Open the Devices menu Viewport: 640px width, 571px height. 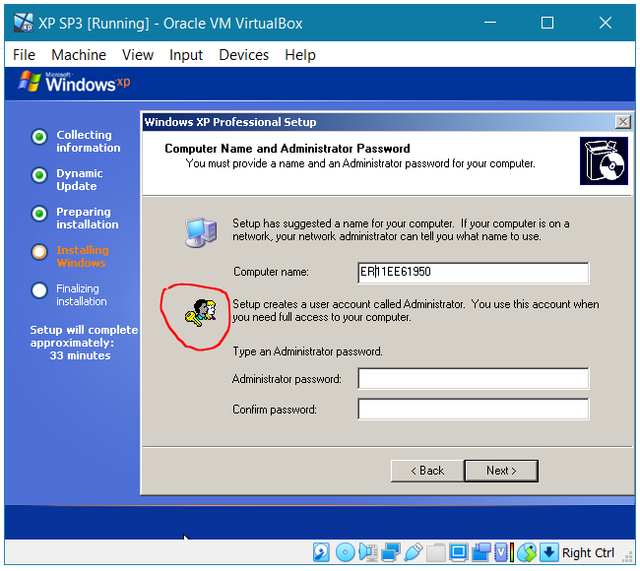tap(244, 55)
